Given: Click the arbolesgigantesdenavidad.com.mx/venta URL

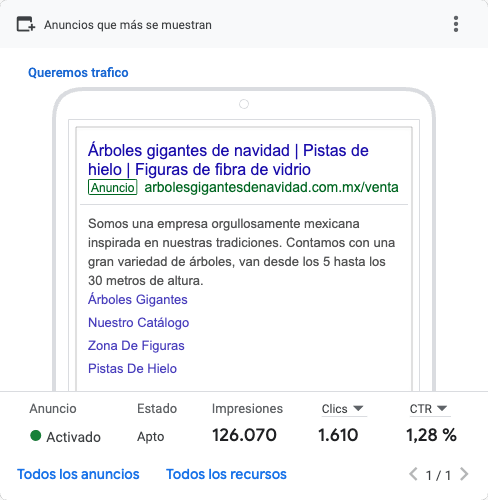Looking at the screenshot, I should pos(271,187).
